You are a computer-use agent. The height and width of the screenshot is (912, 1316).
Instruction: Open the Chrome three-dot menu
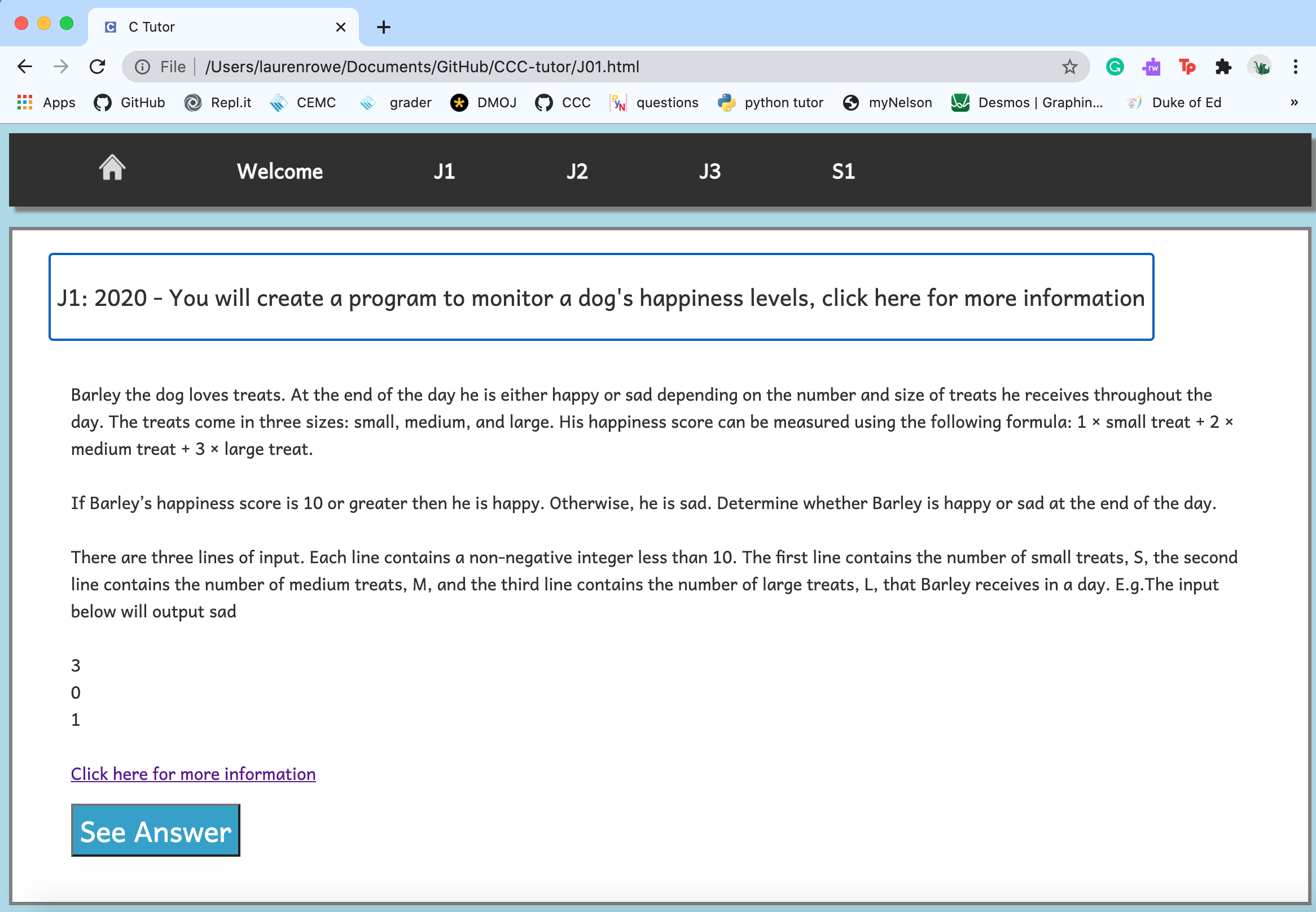click(1295, 67)
